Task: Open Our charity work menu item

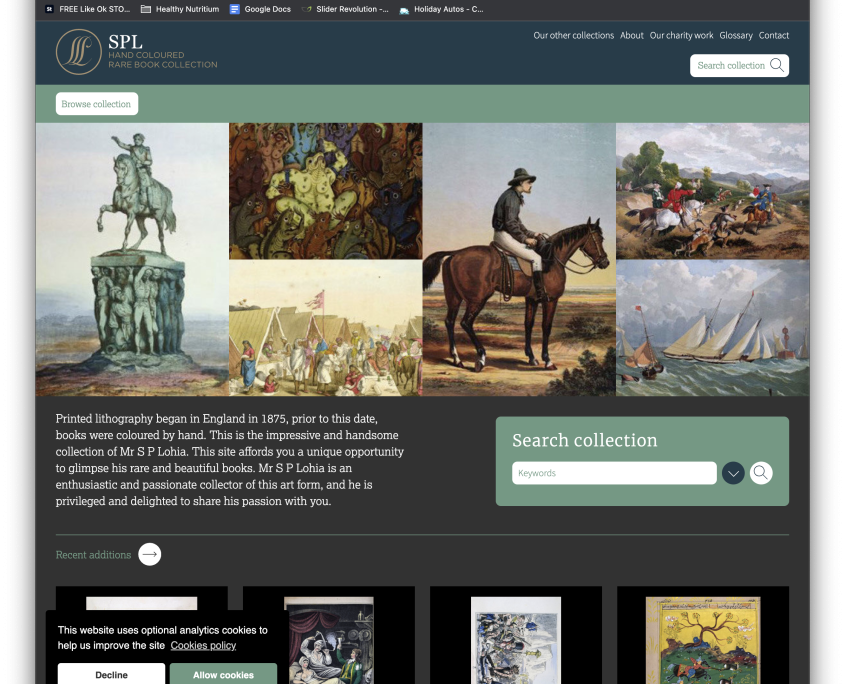Action: (x=681, y=36)
